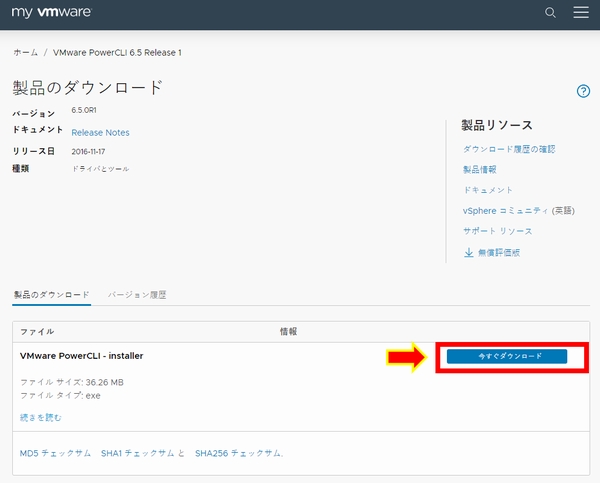Click the download arrow icon next to 無償評価版

coord(469,253)
